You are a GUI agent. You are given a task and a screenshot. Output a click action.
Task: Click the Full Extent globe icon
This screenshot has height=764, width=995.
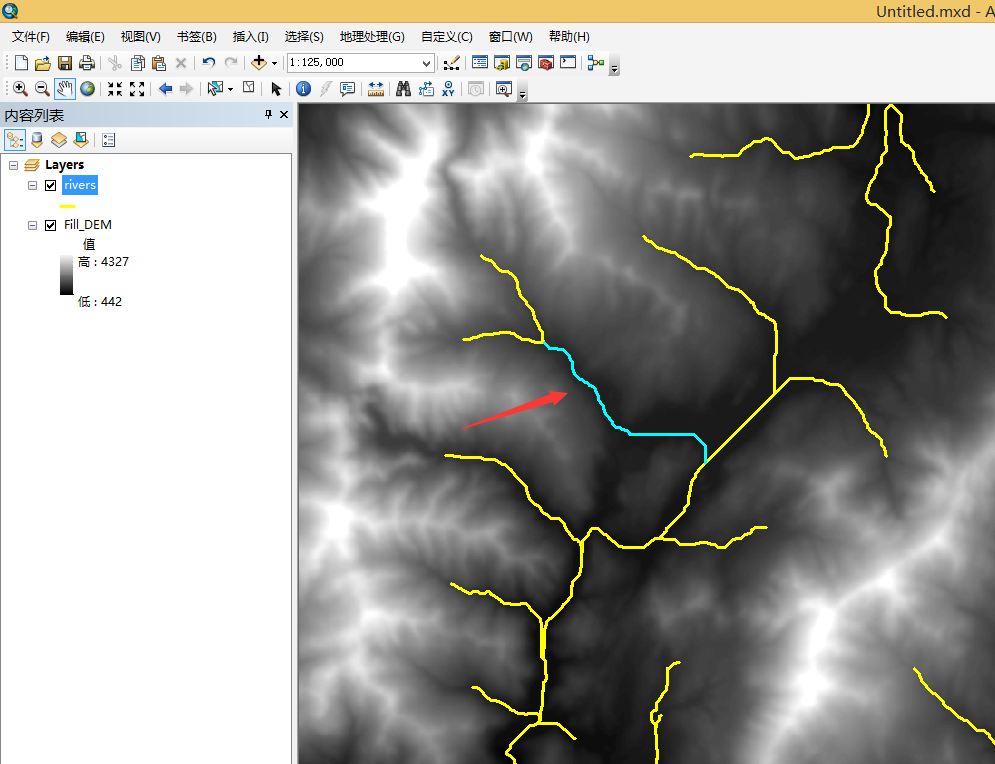pyautogui.click(x=88, y=89)
